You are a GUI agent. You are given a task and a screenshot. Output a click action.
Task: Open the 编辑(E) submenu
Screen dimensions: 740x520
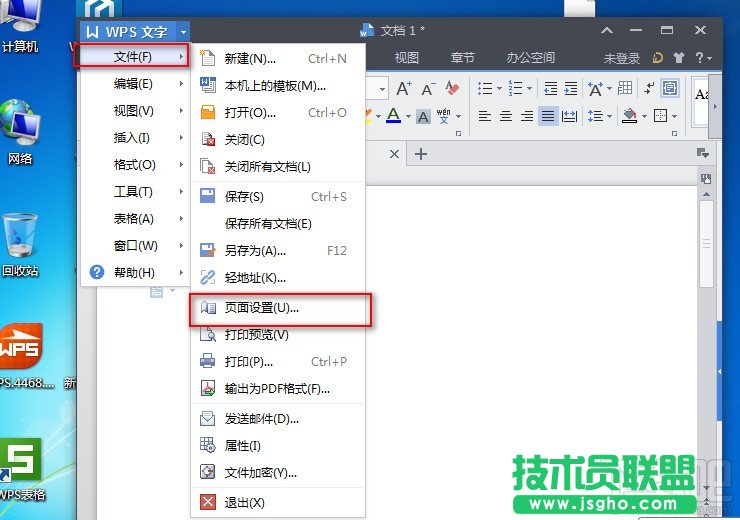(x=134, y=84)
